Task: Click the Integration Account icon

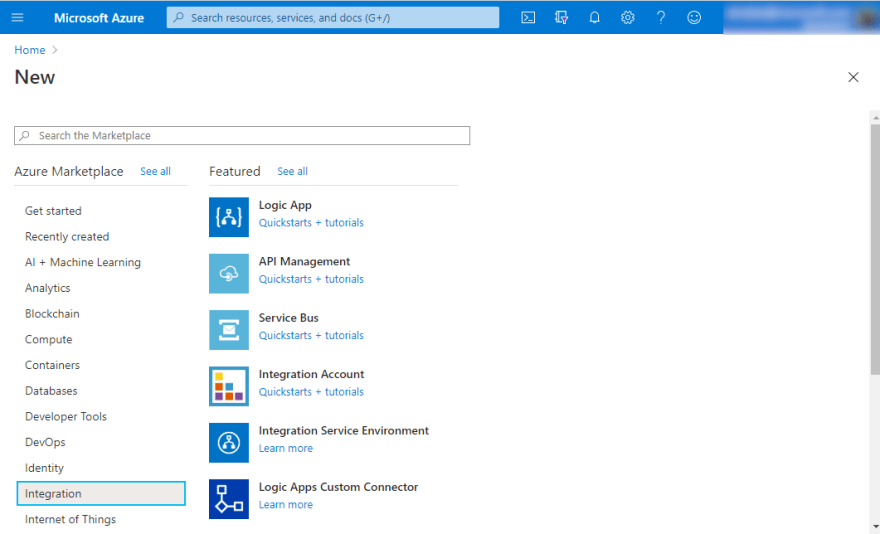Action: pos(229,386)
